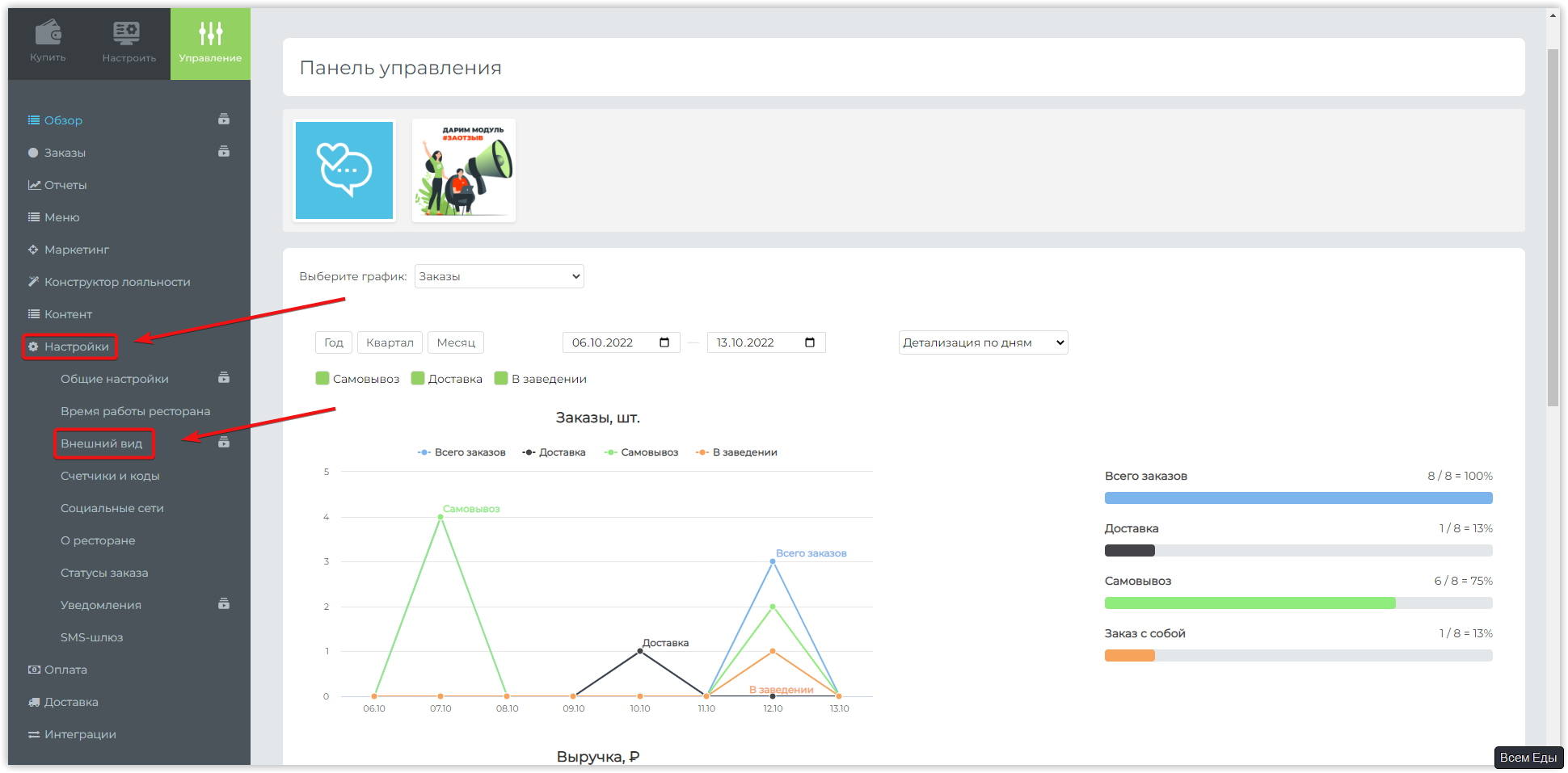This screenshot has width=1568, height=773.
Task: Click the Маркетинг icon in sidebar
Action: [x=34, y=250]
